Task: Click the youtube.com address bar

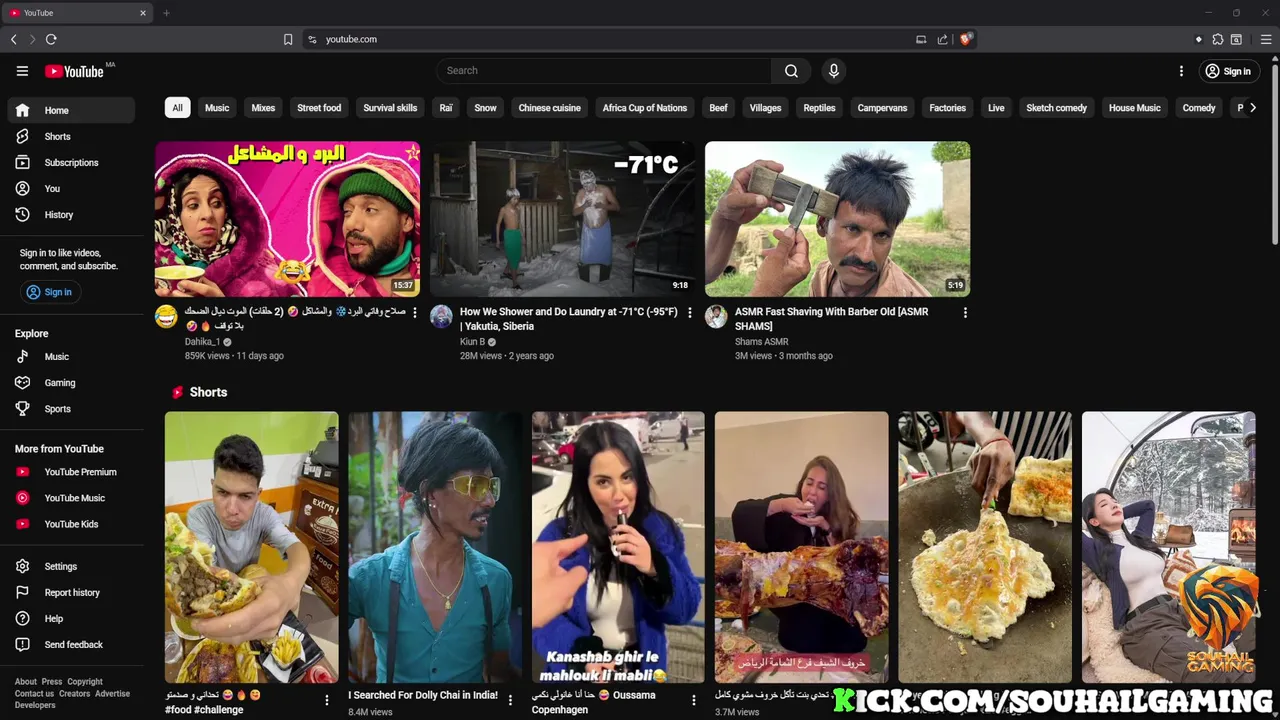Action: pyautogui.click(x=610, y=39)
